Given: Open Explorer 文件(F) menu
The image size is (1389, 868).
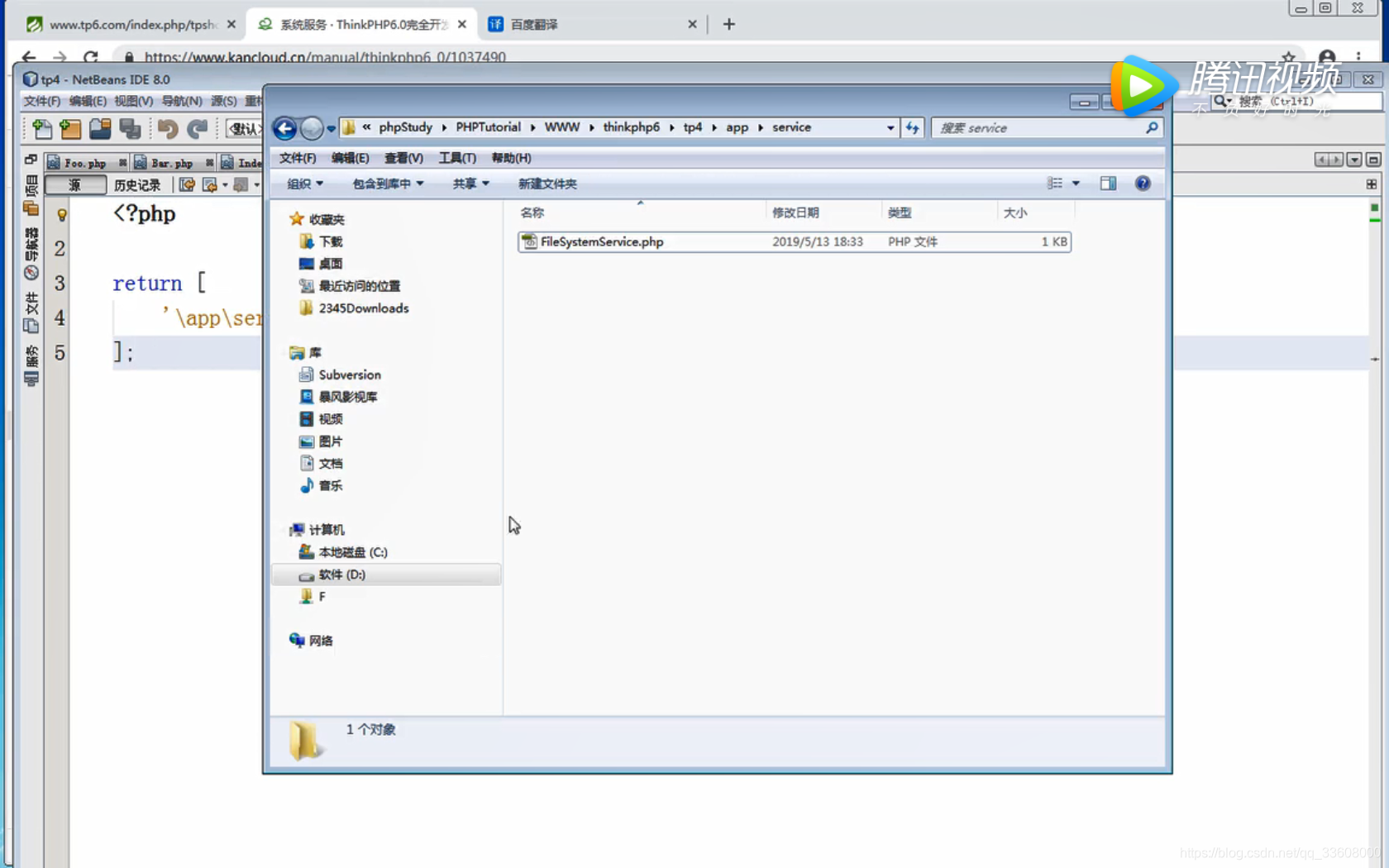Looking at the screenshot, I should 298,158.
